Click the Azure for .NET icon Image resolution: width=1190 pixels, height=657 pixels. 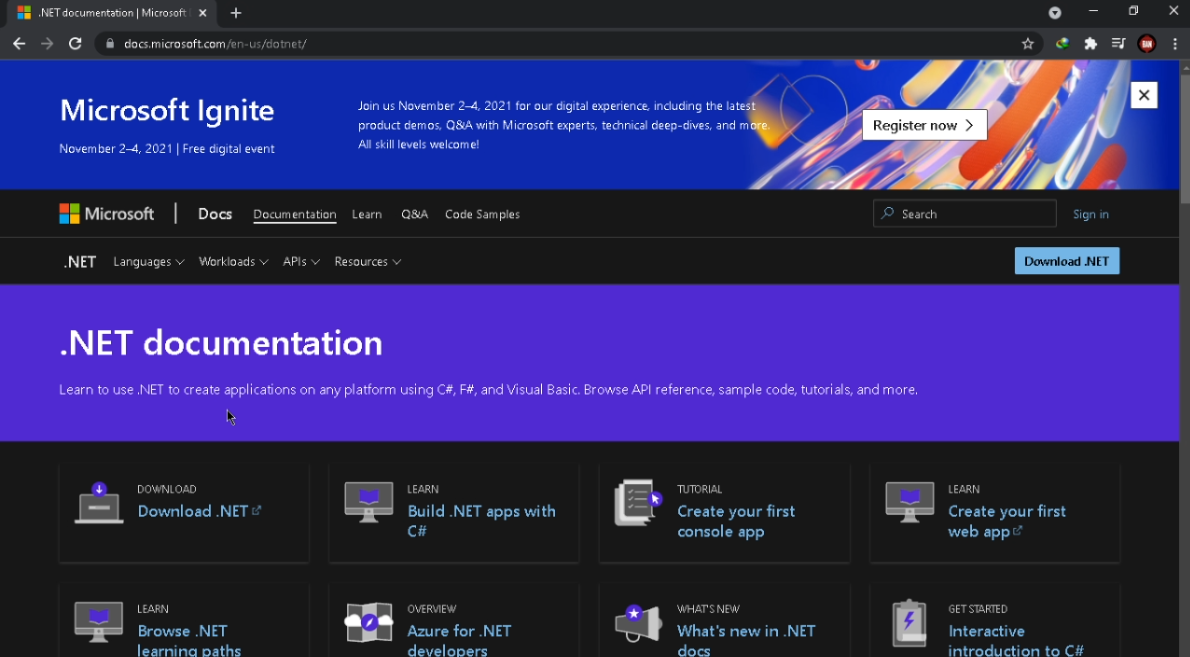(369, 622)
